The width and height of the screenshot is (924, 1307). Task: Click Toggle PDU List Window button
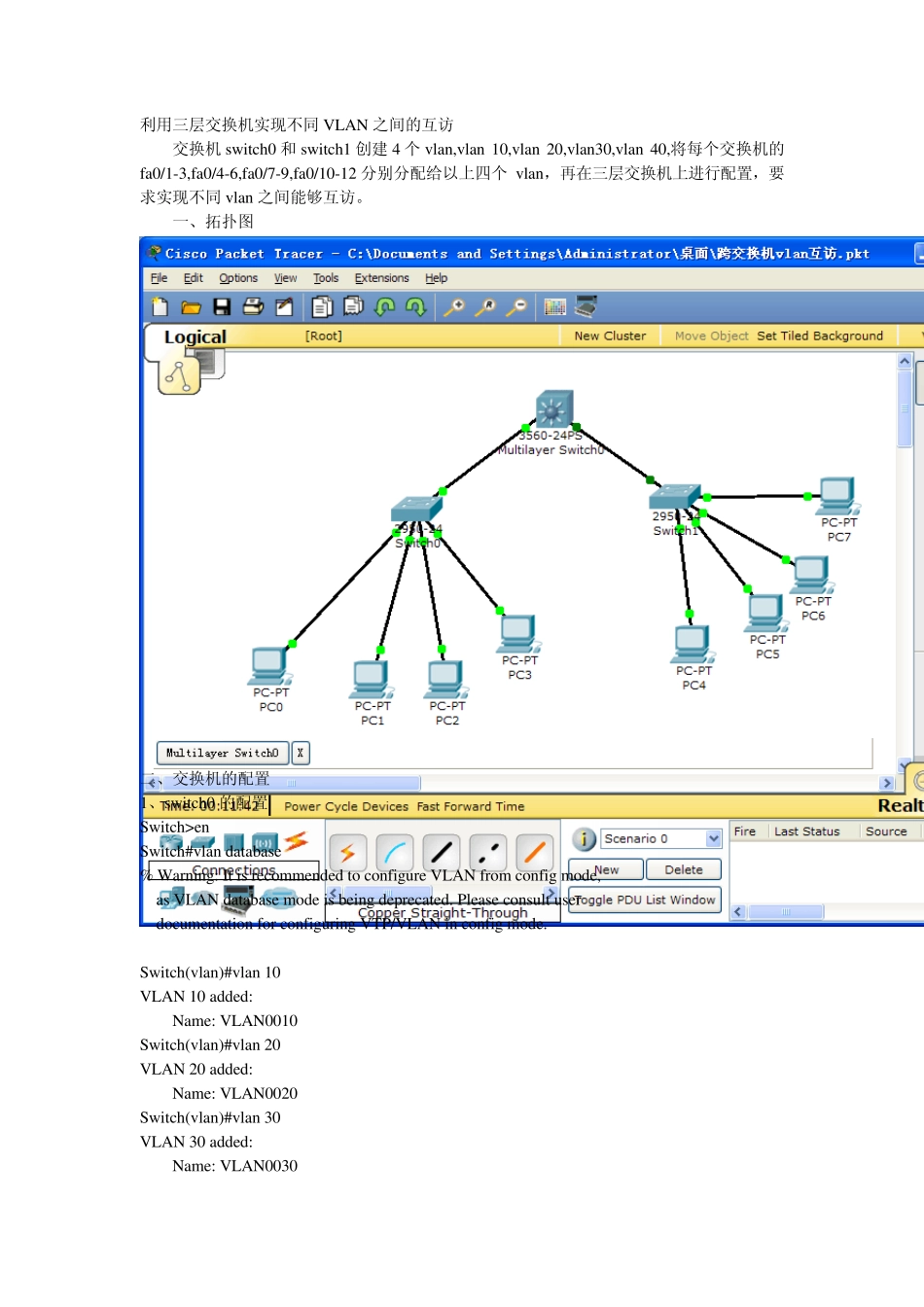(x=645, y=900)
